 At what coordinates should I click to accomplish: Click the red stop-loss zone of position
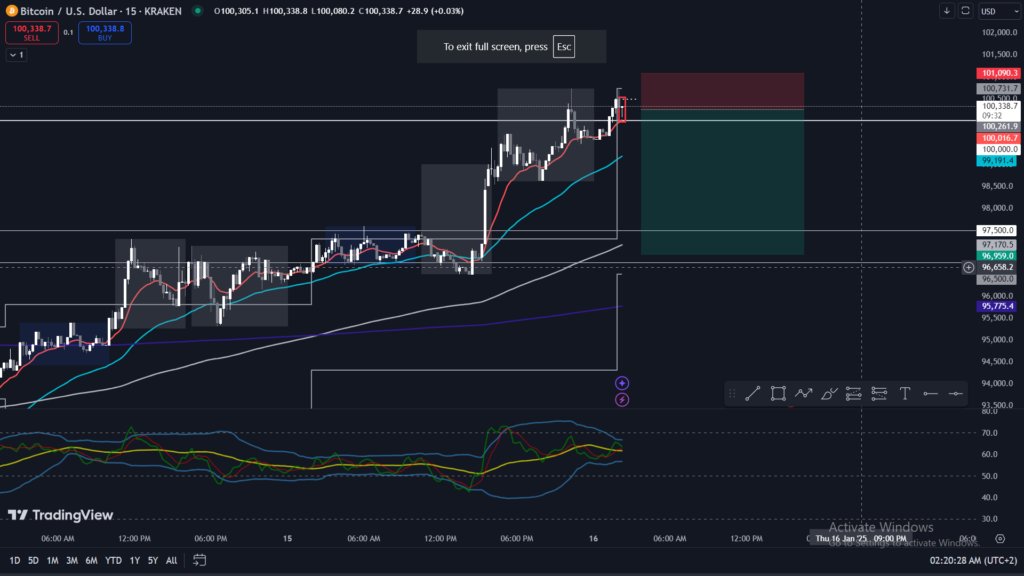click(722, 90)
